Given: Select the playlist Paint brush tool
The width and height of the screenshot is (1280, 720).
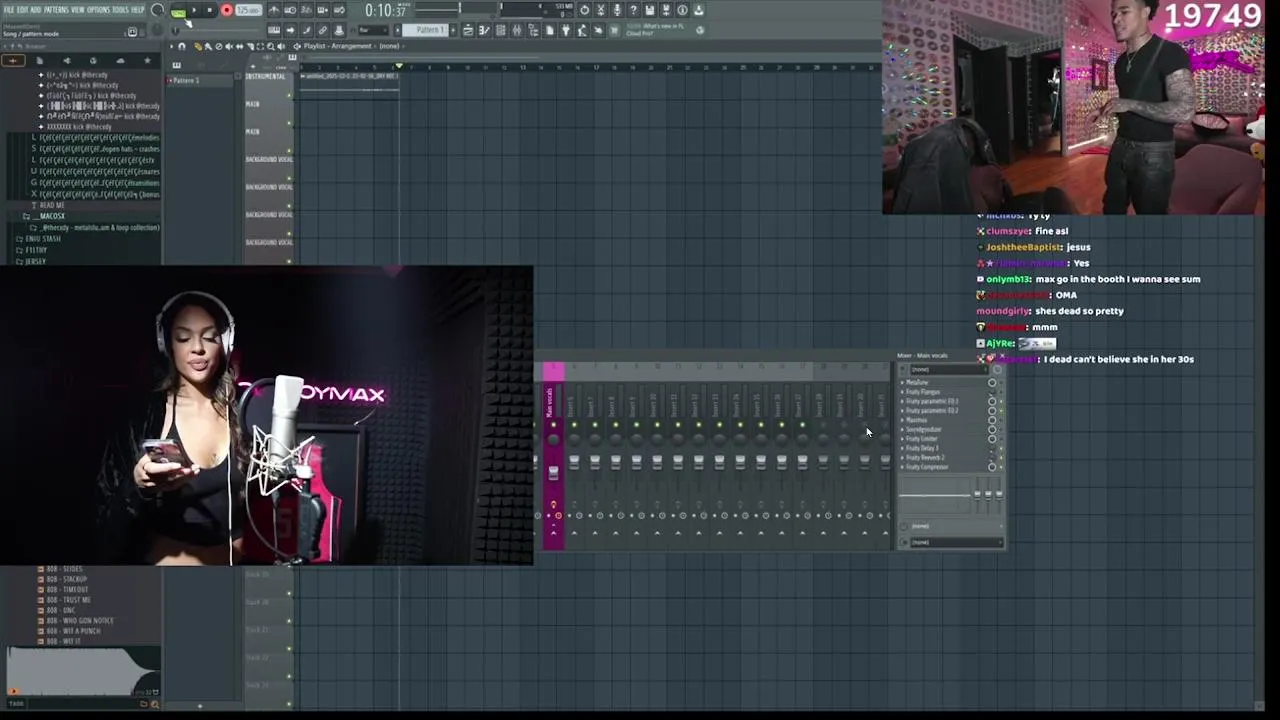Looking at the screenshot, I should 207,47.
